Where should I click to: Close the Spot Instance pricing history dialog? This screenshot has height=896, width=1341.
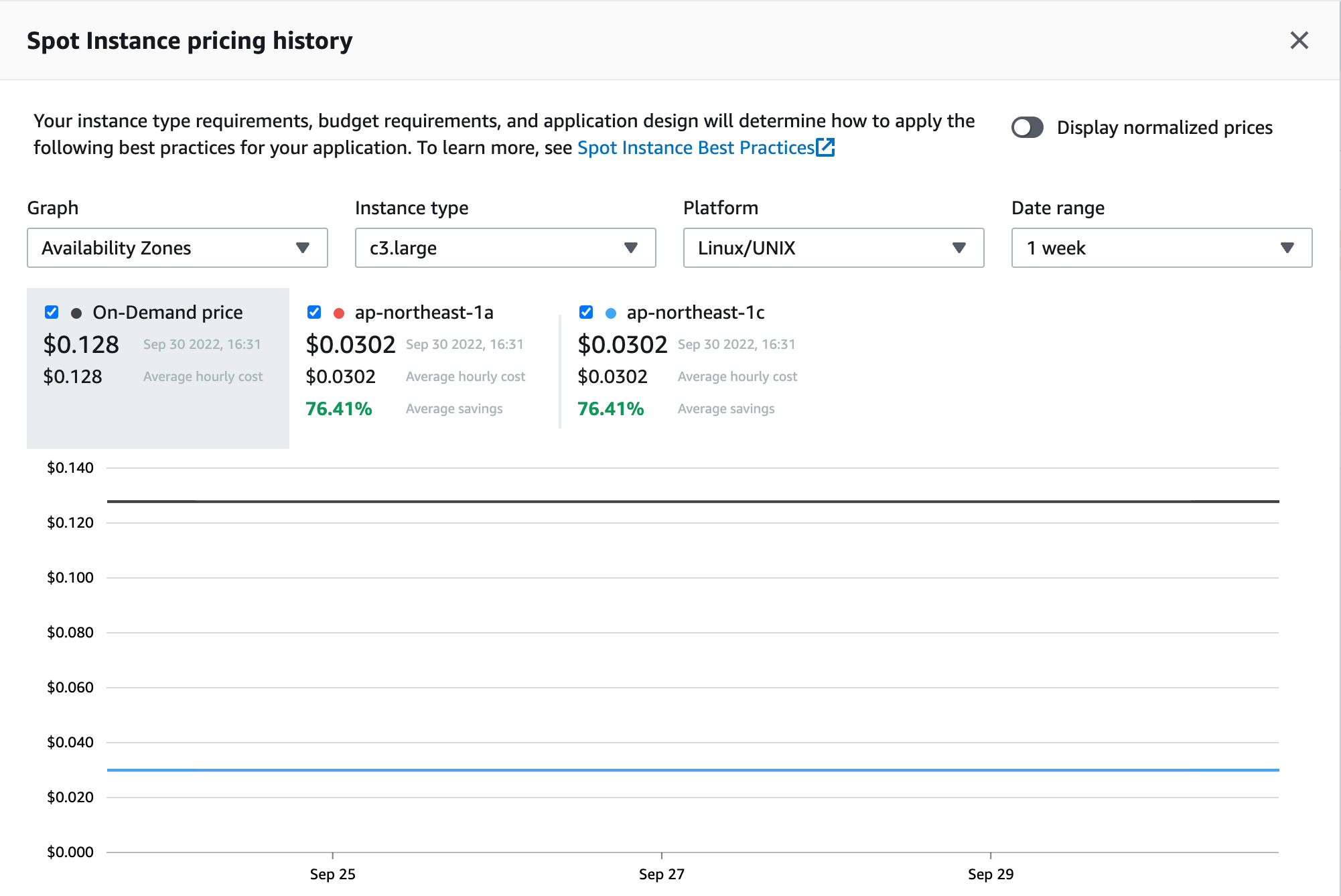(1299, 40)
